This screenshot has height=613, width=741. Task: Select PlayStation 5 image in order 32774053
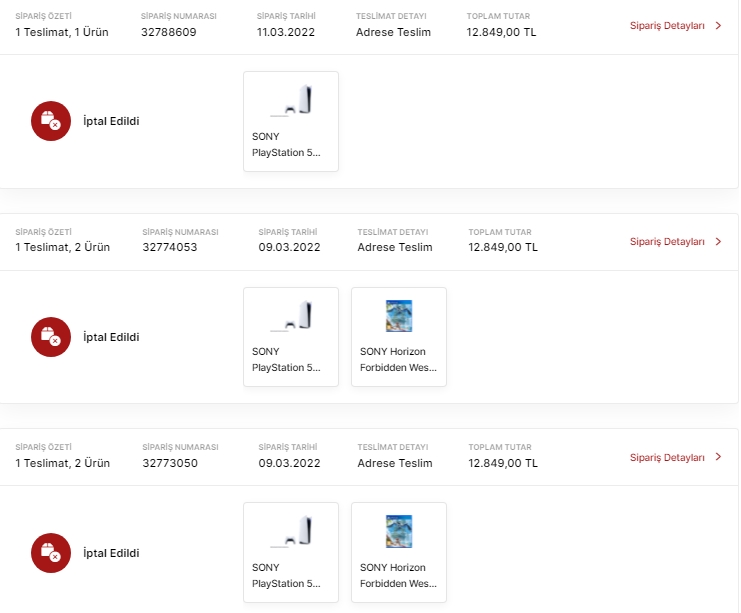pos(291,316)
